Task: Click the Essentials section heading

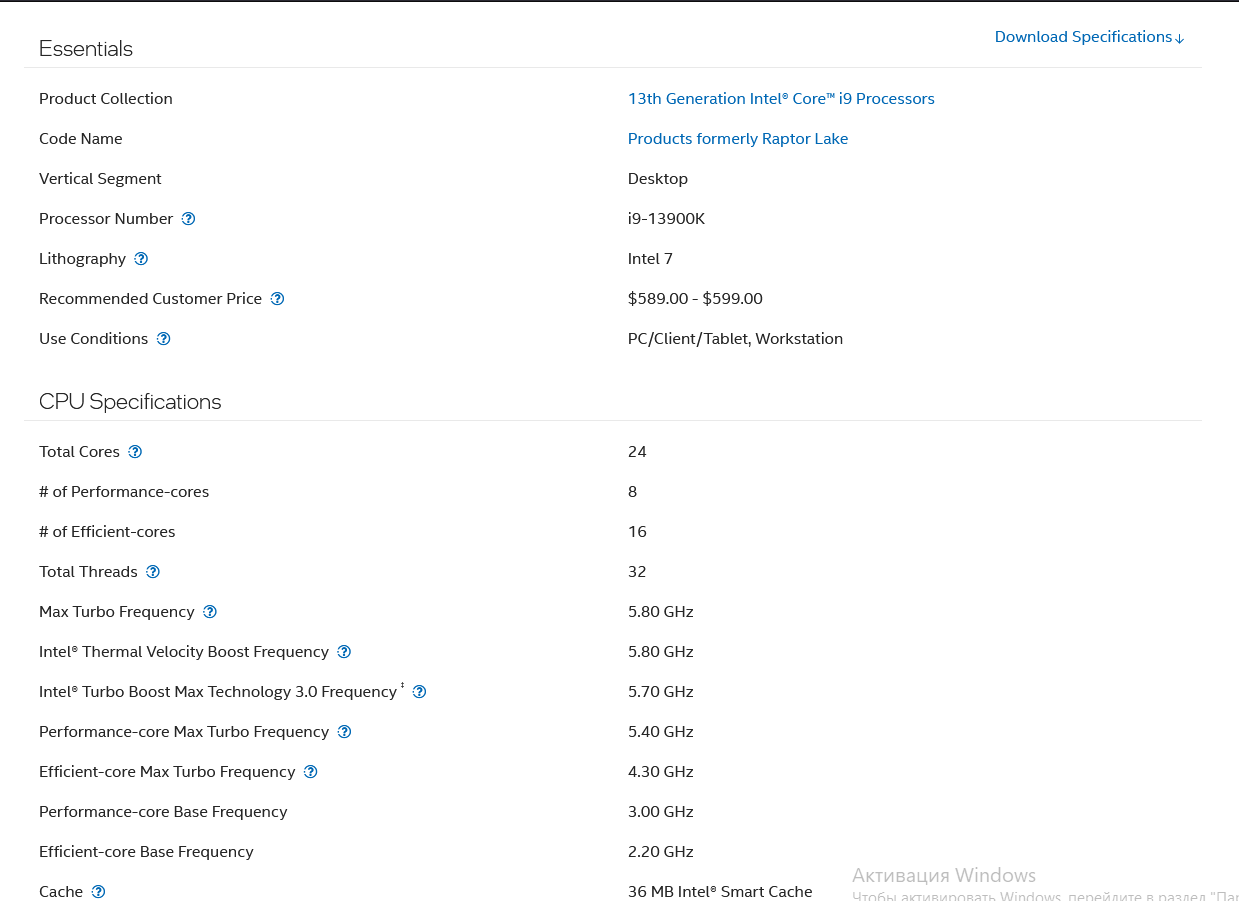Action: pyautogui.click(x=86, y=49)
